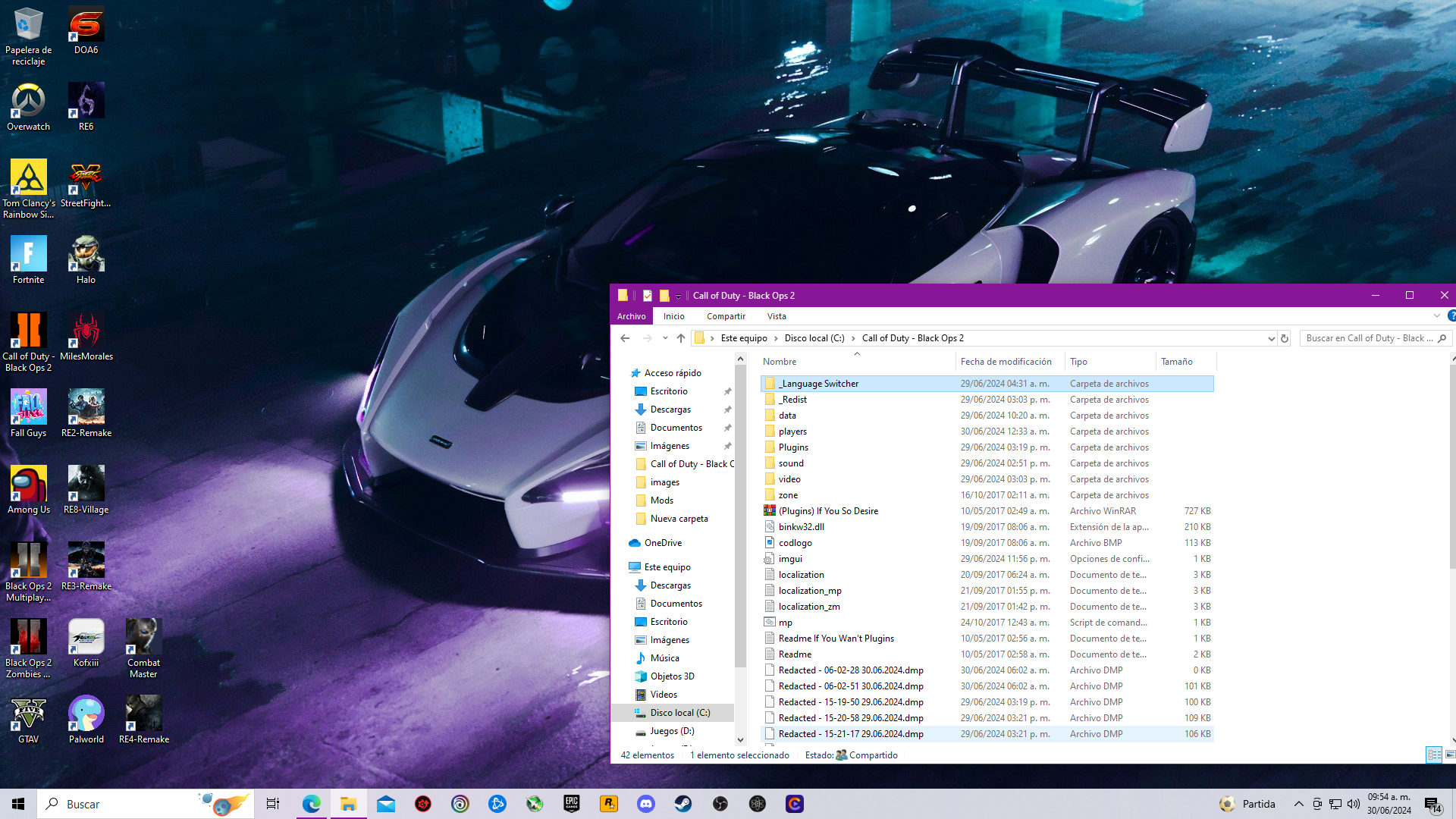This screenshot has height=819, width=1456.
Task: Select the RE8-Village desktop shortcut
Action: coord(86,490)
